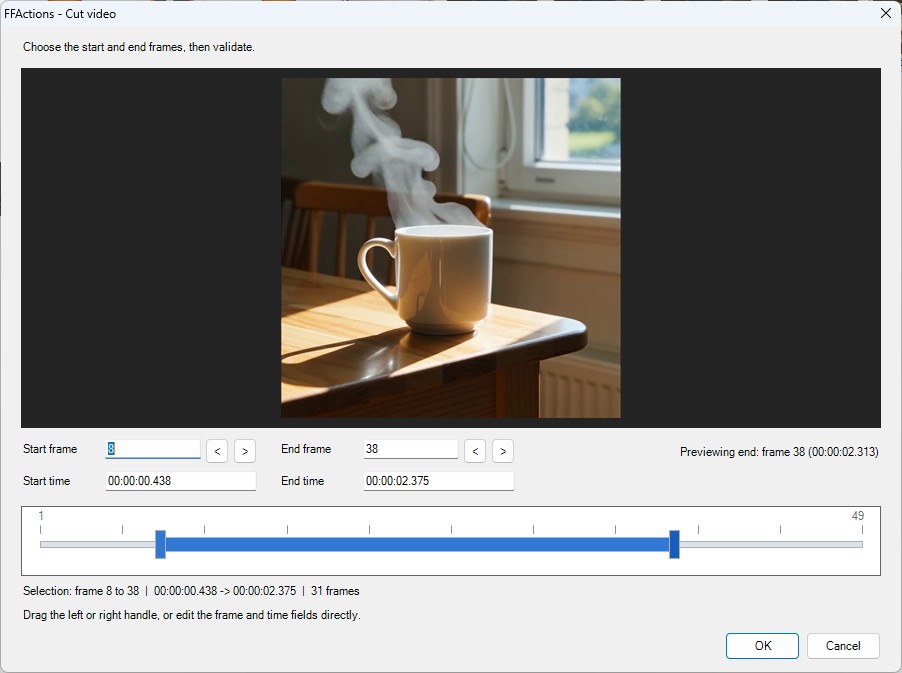Click the timeline frame 49 label

click(858, 515)
